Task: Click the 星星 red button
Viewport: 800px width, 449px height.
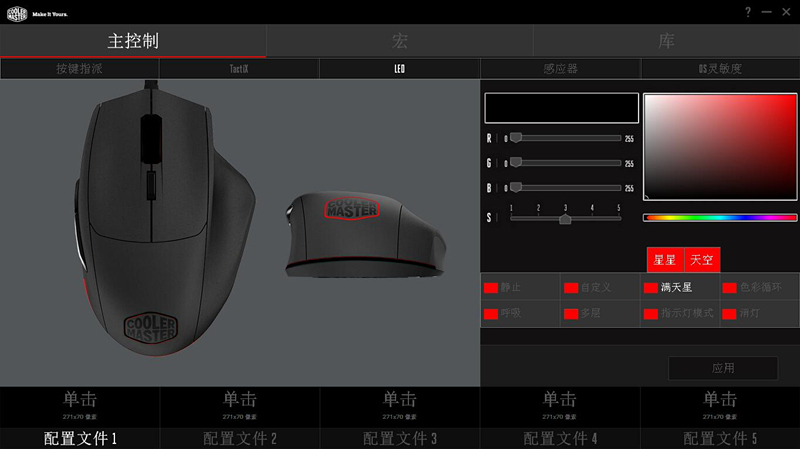Action: (x=665, y=260)
